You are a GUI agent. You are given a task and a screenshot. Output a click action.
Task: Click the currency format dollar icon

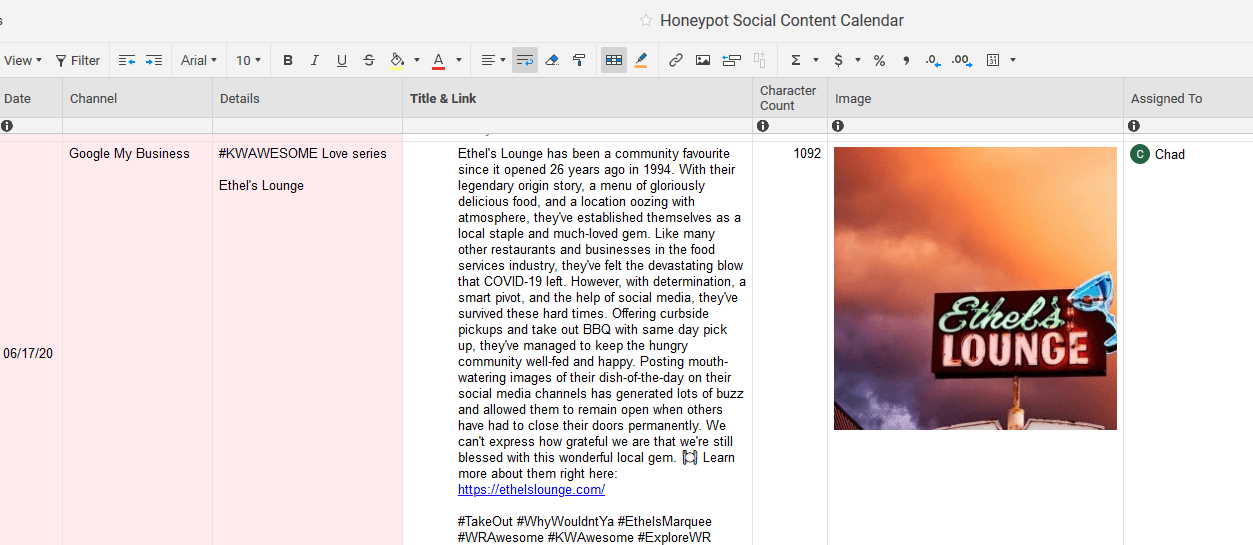click(838, 60)
